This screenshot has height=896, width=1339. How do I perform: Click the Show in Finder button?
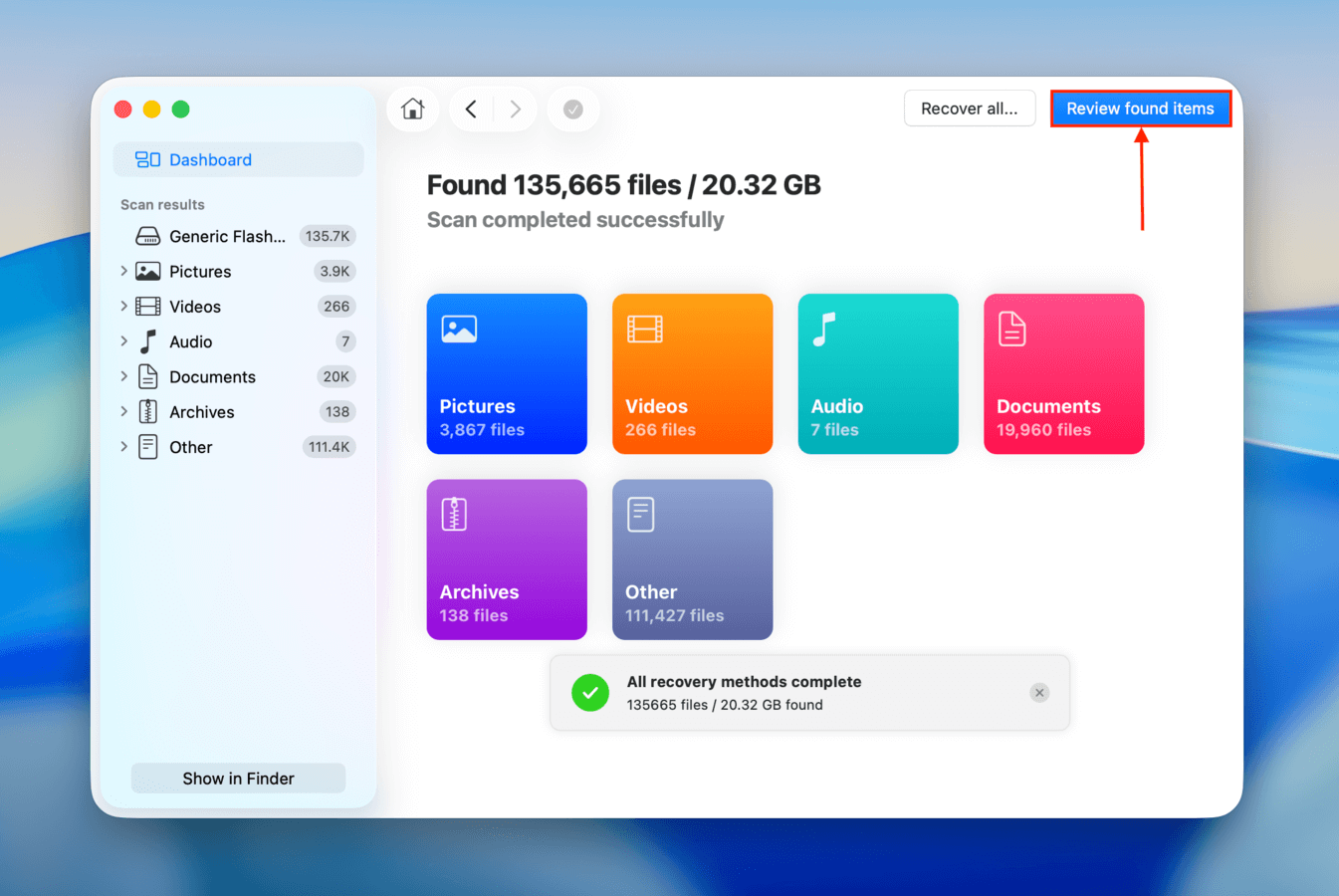[x=238, y=778]
